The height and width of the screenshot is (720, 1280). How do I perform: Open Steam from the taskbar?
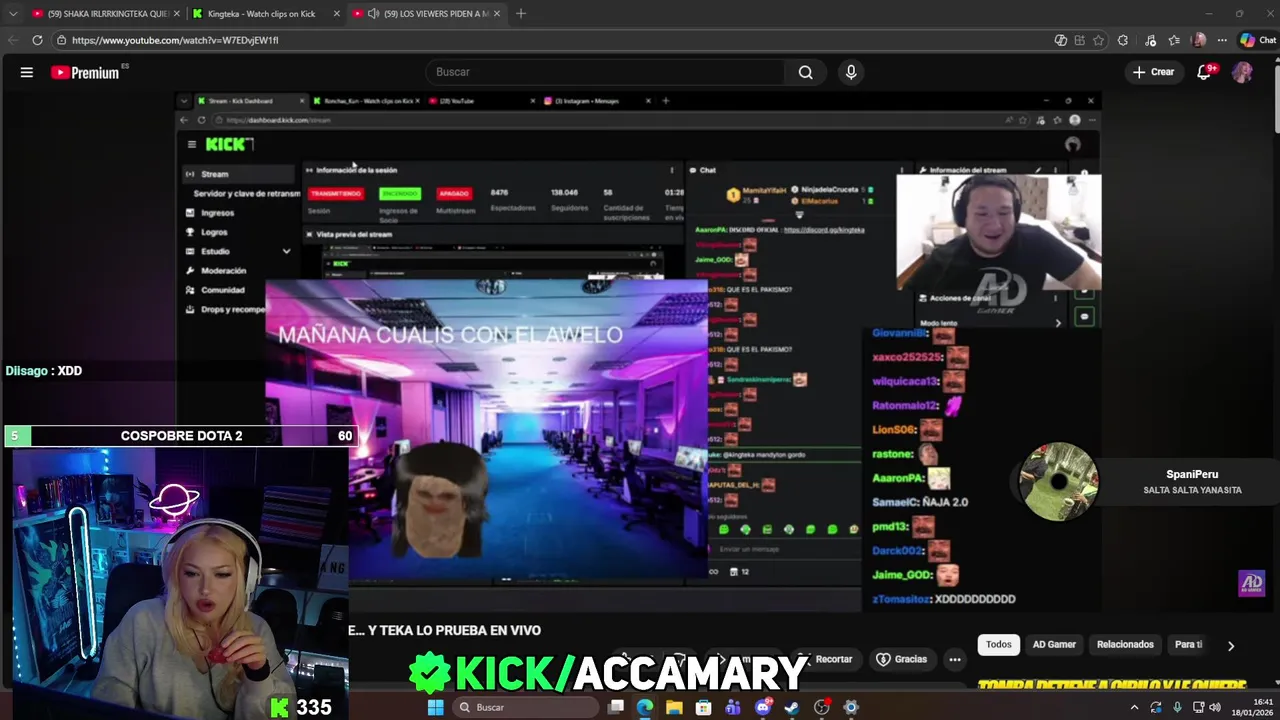tap(792, 707)
